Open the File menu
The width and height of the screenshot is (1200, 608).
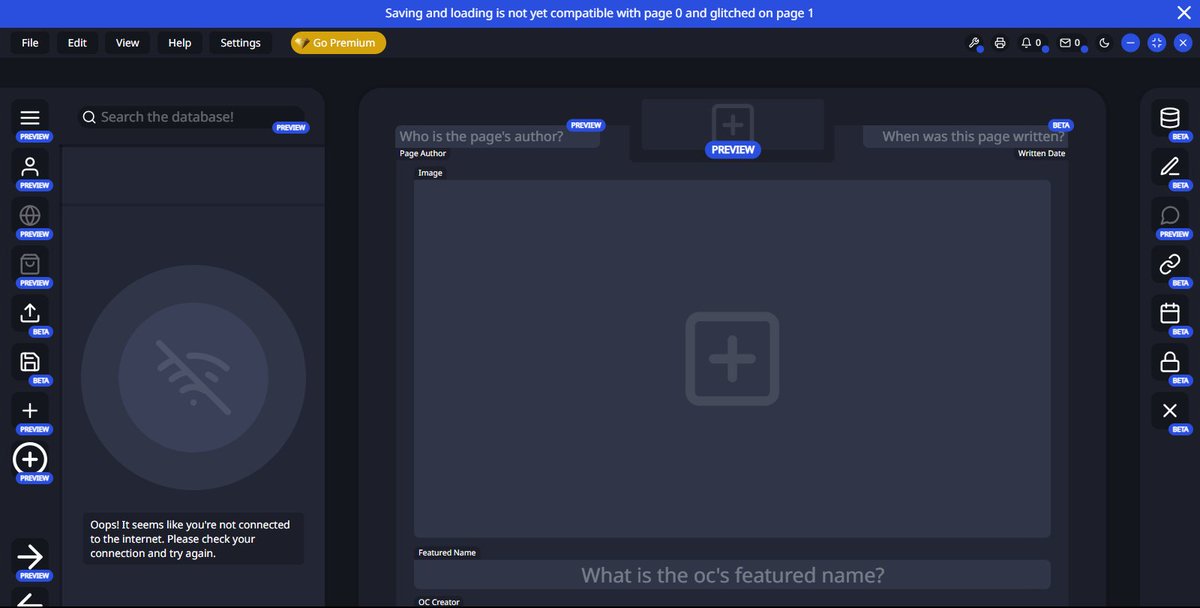[30, 43]
